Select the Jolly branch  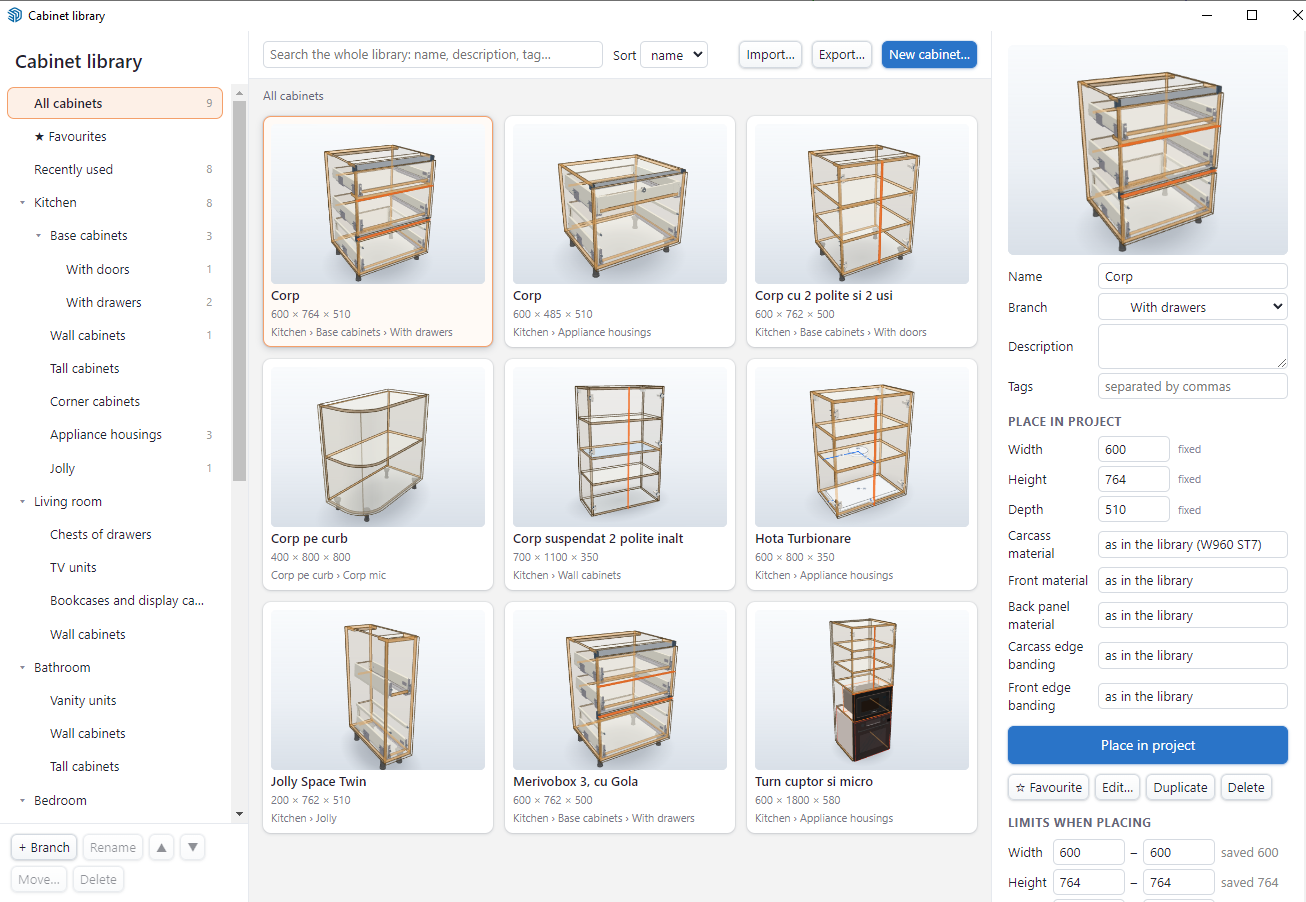[x=115, y=468]
